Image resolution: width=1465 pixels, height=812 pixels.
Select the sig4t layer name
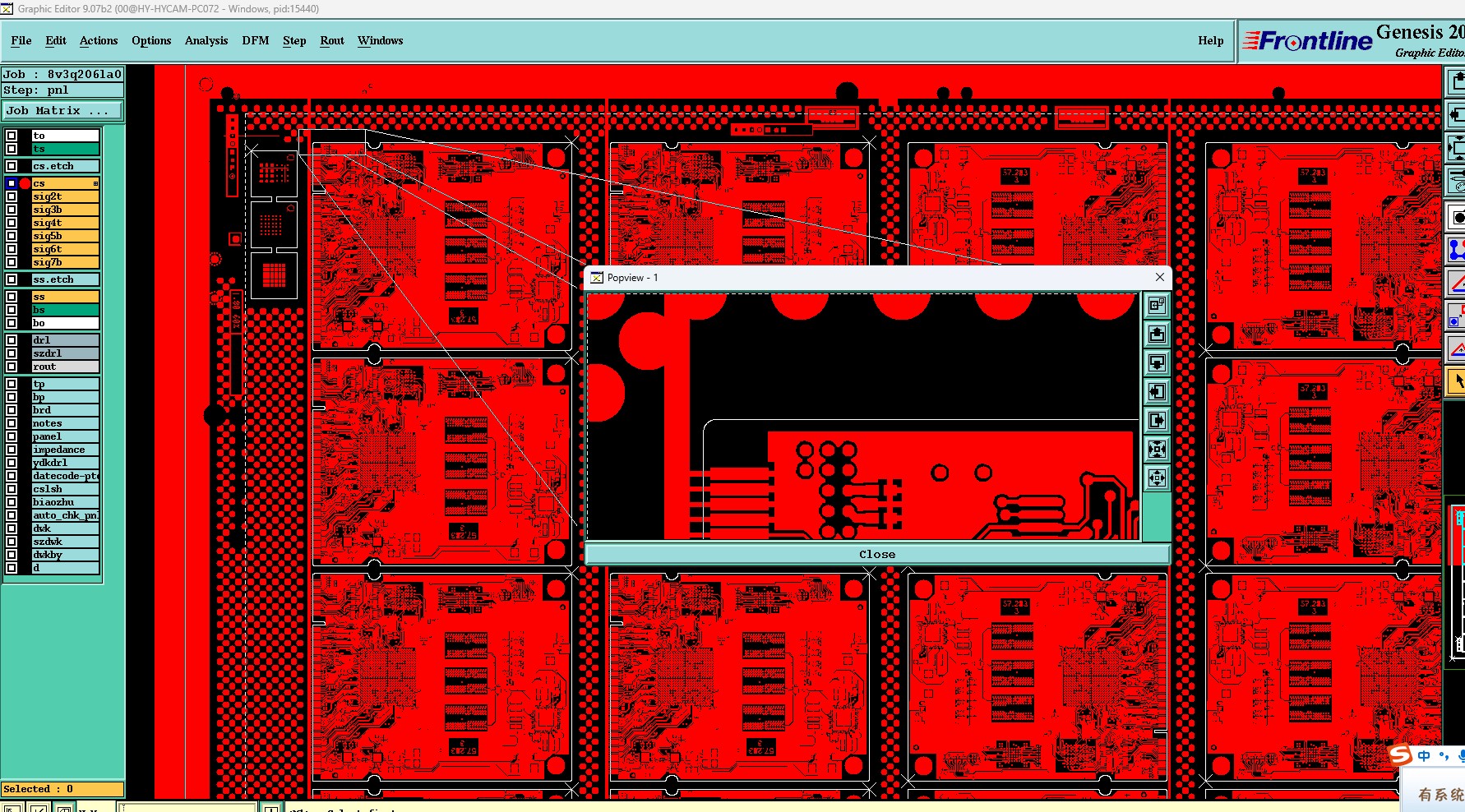click(x=65, y=223)
